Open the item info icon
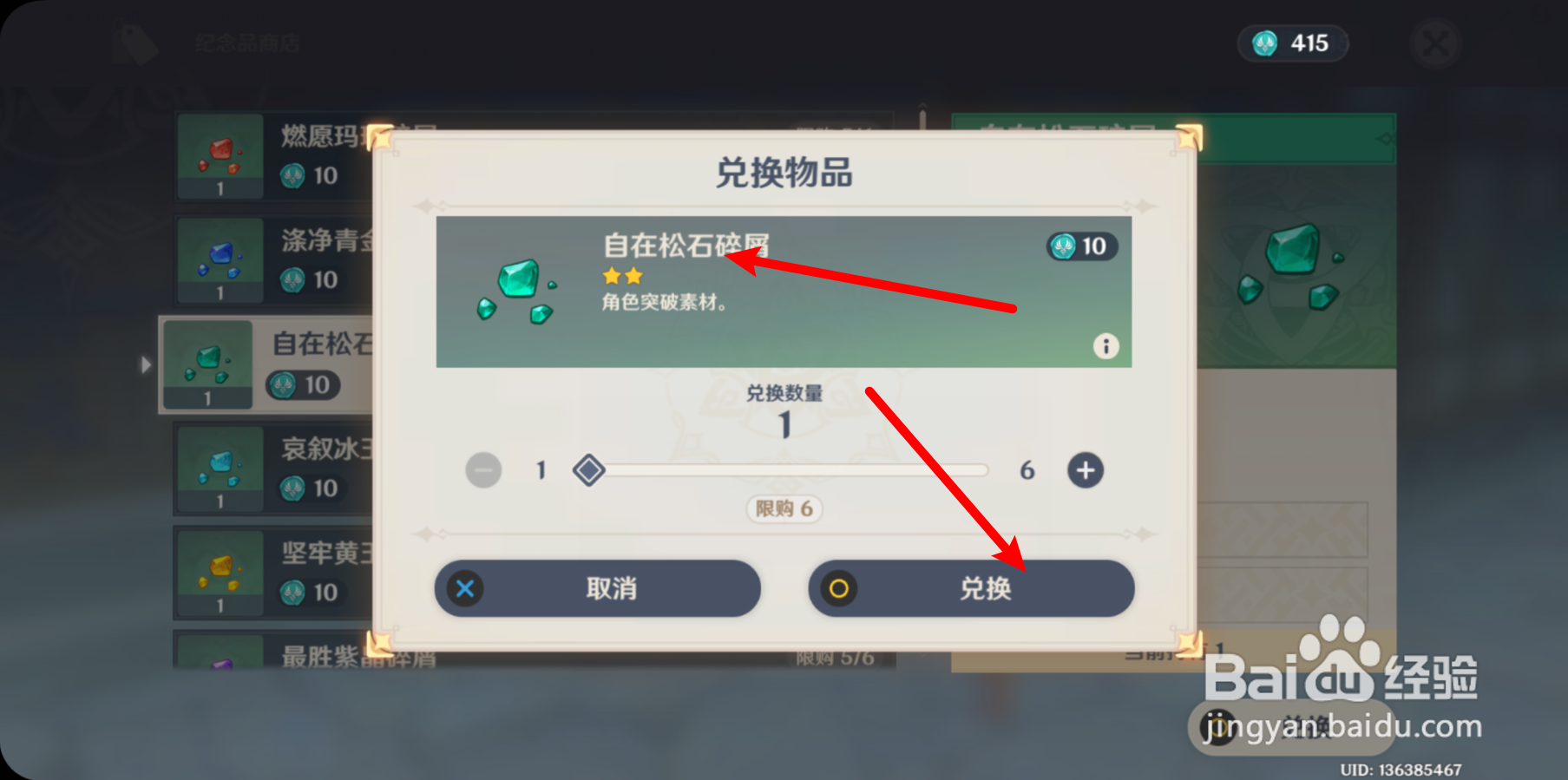The height and width of the screenshot is (780, 1568). pyautogui.click(x=1105, y=346)
